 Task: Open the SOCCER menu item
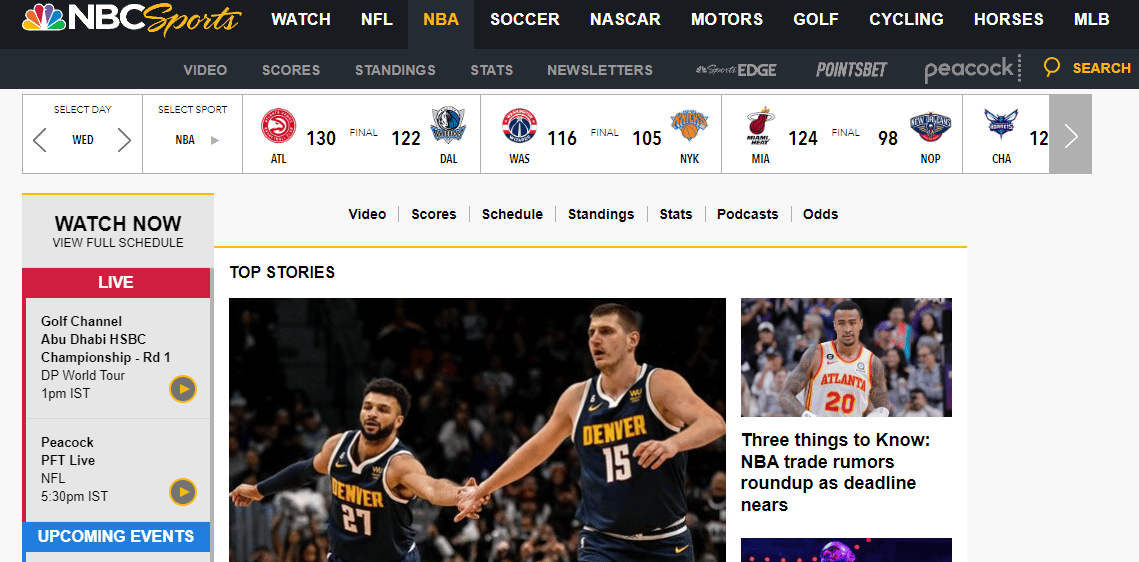(524, 20)
